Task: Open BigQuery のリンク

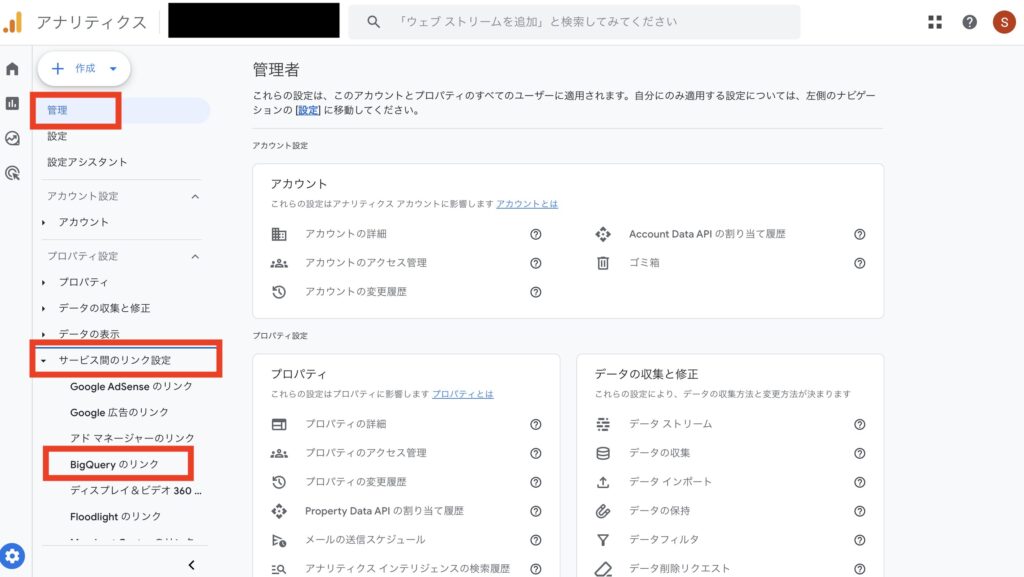Action: coord(114,464)
